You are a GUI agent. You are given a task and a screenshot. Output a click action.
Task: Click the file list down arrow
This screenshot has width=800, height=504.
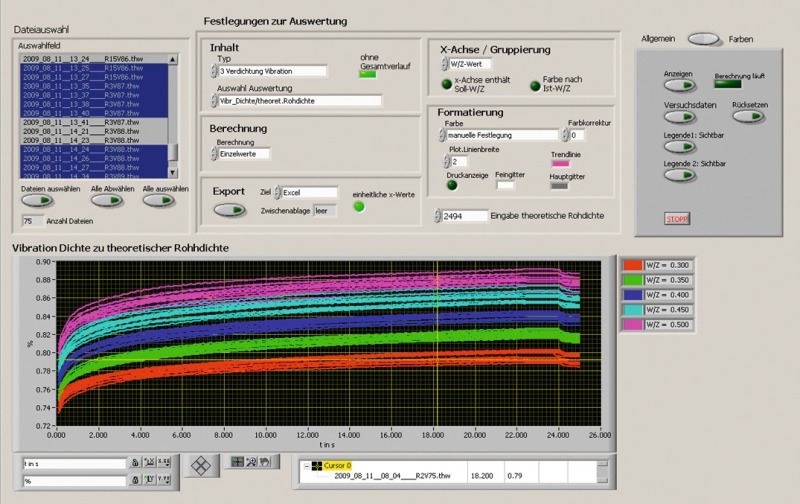coord(172,173)
